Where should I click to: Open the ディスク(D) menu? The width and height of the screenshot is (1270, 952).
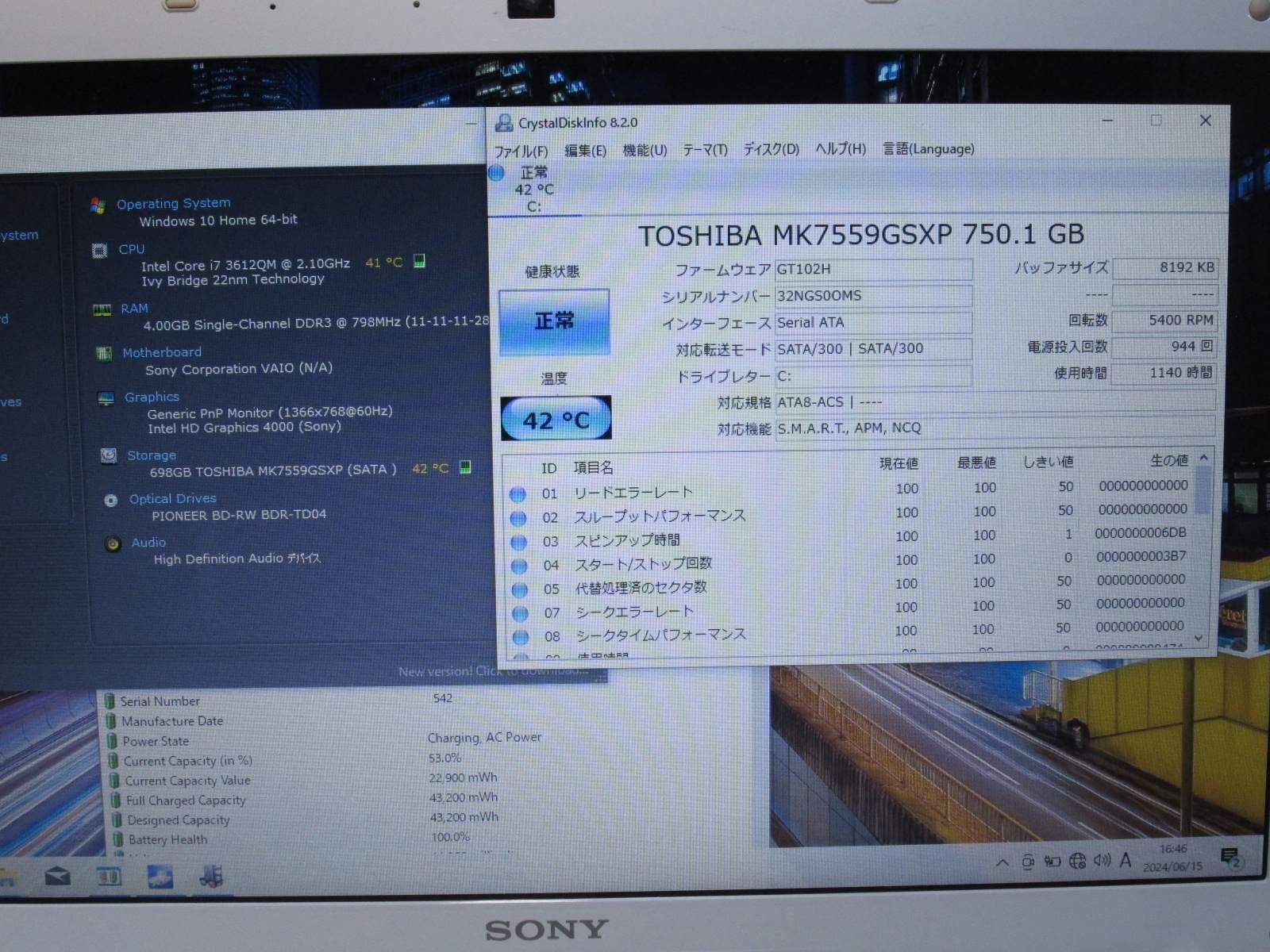click(x=771, y=149)
